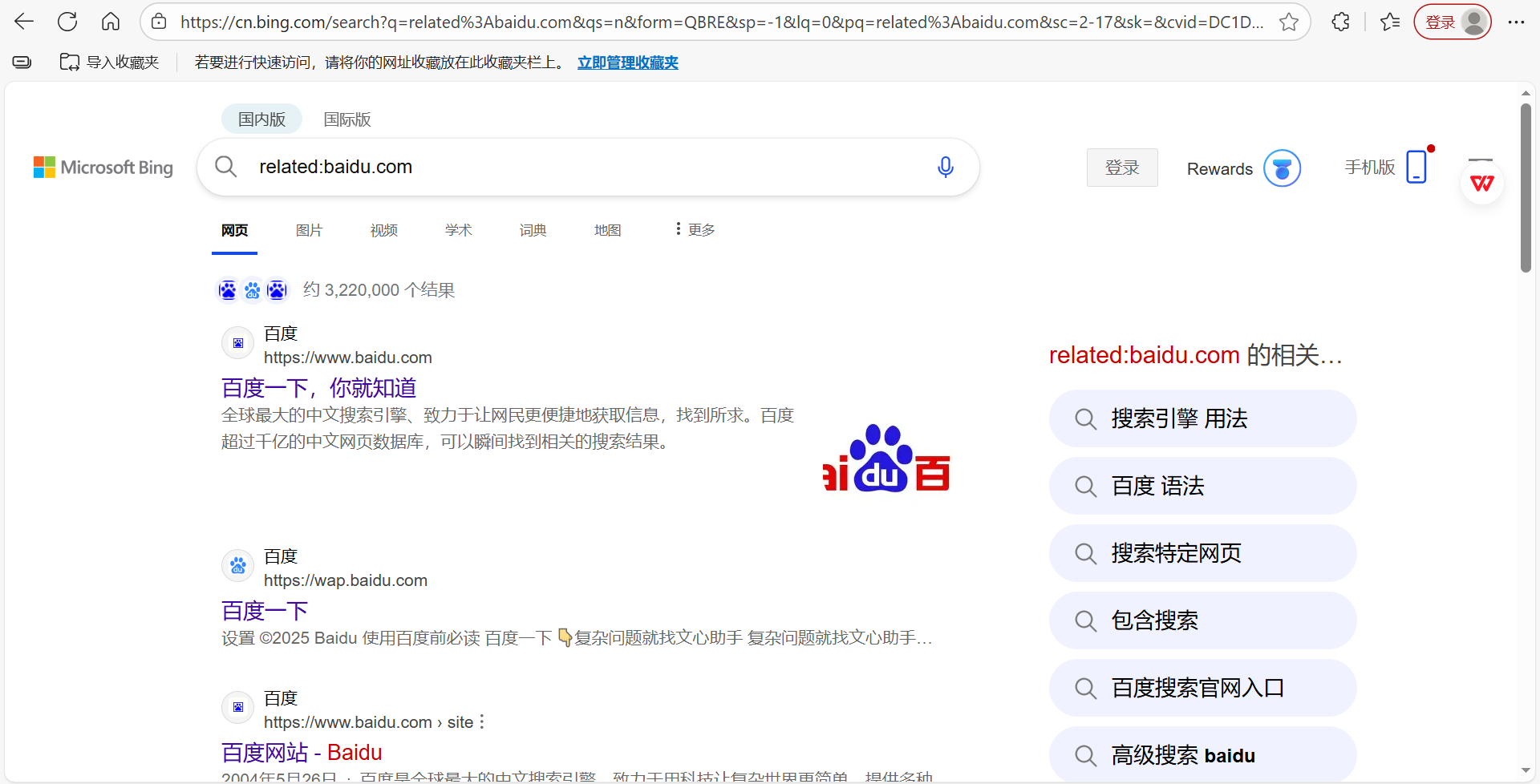Select the 图片 search tab
Viewport: 1540px width, 784px height.
pos(309,230)
